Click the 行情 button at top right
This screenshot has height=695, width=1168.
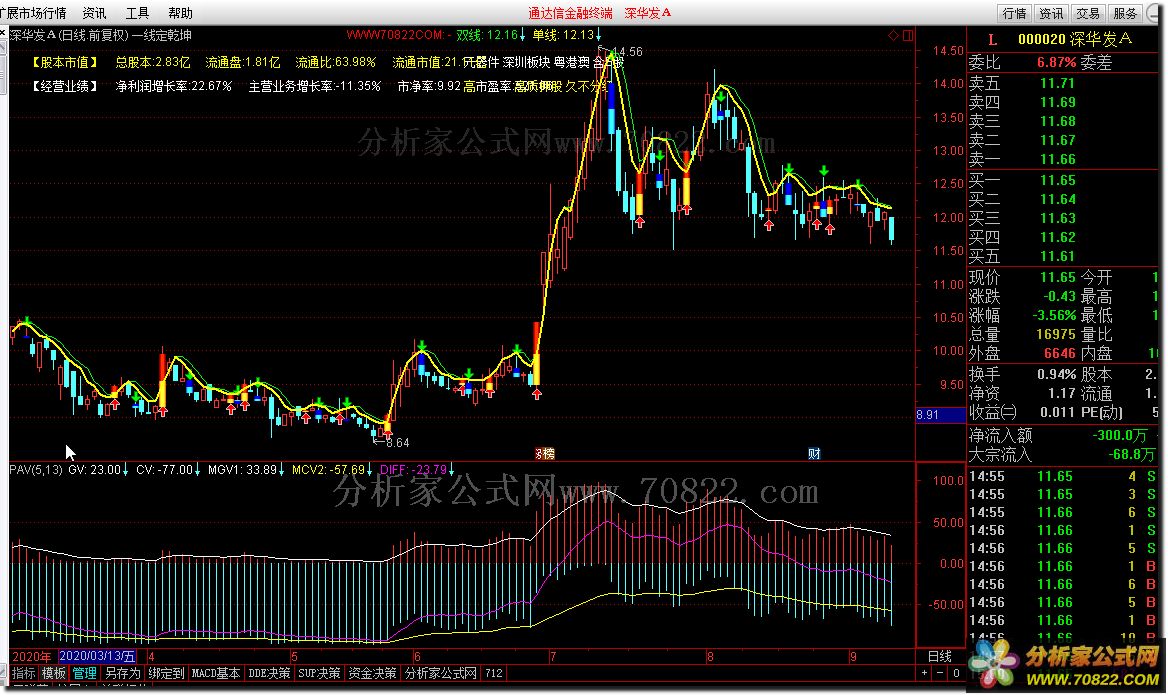(1015, 13)
